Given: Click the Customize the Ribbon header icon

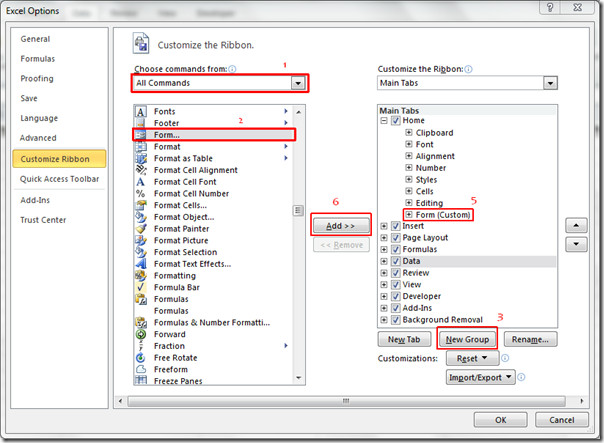Looking at the screenshot, I should [x=141, y=43].
